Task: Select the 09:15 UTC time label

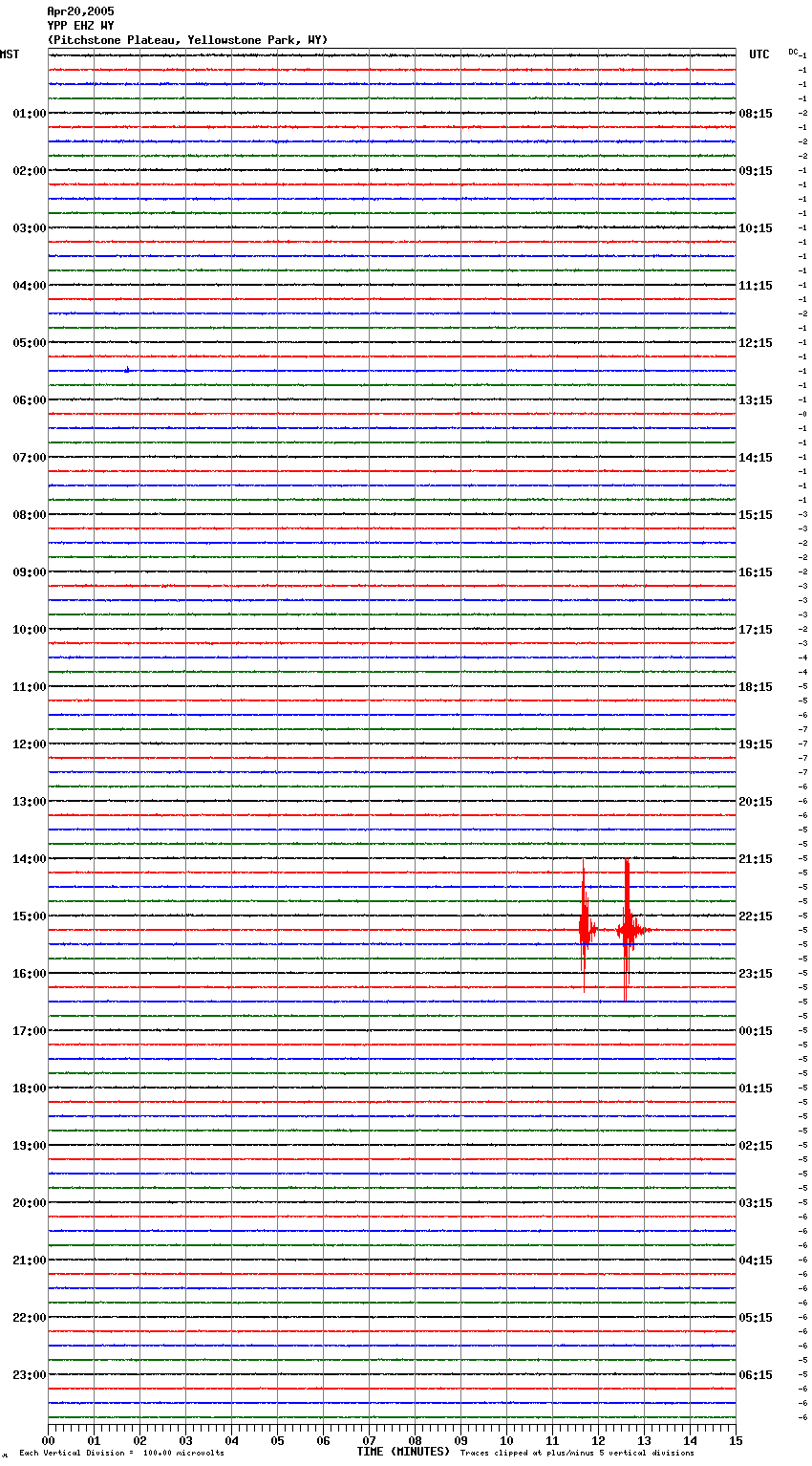Action: click(x=756, y=171)
